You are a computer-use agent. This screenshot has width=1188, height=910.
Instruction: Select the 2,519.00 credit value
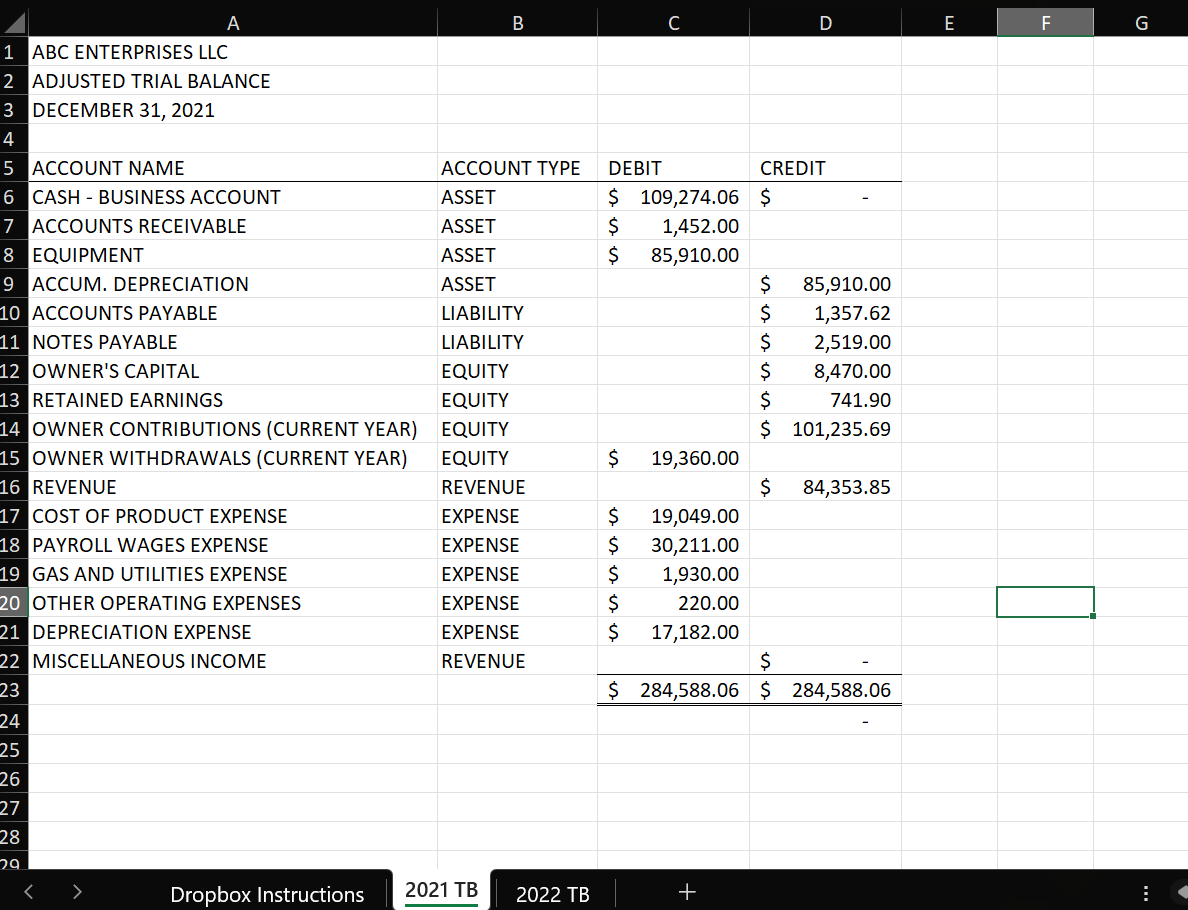pos(826,342)
